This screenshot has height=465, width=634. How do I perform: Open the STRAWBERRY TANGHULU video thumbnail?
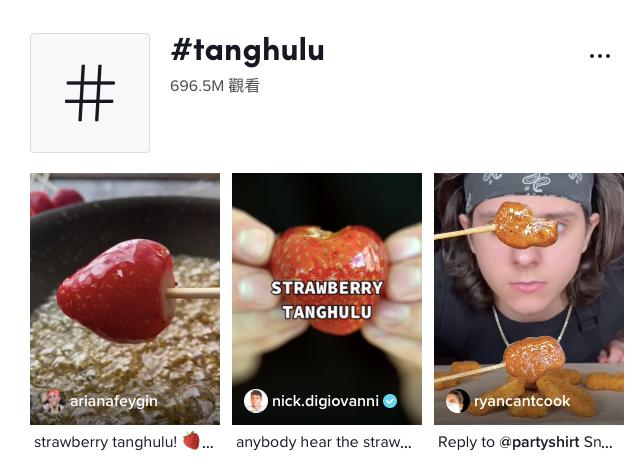click(x=327, y=299)
